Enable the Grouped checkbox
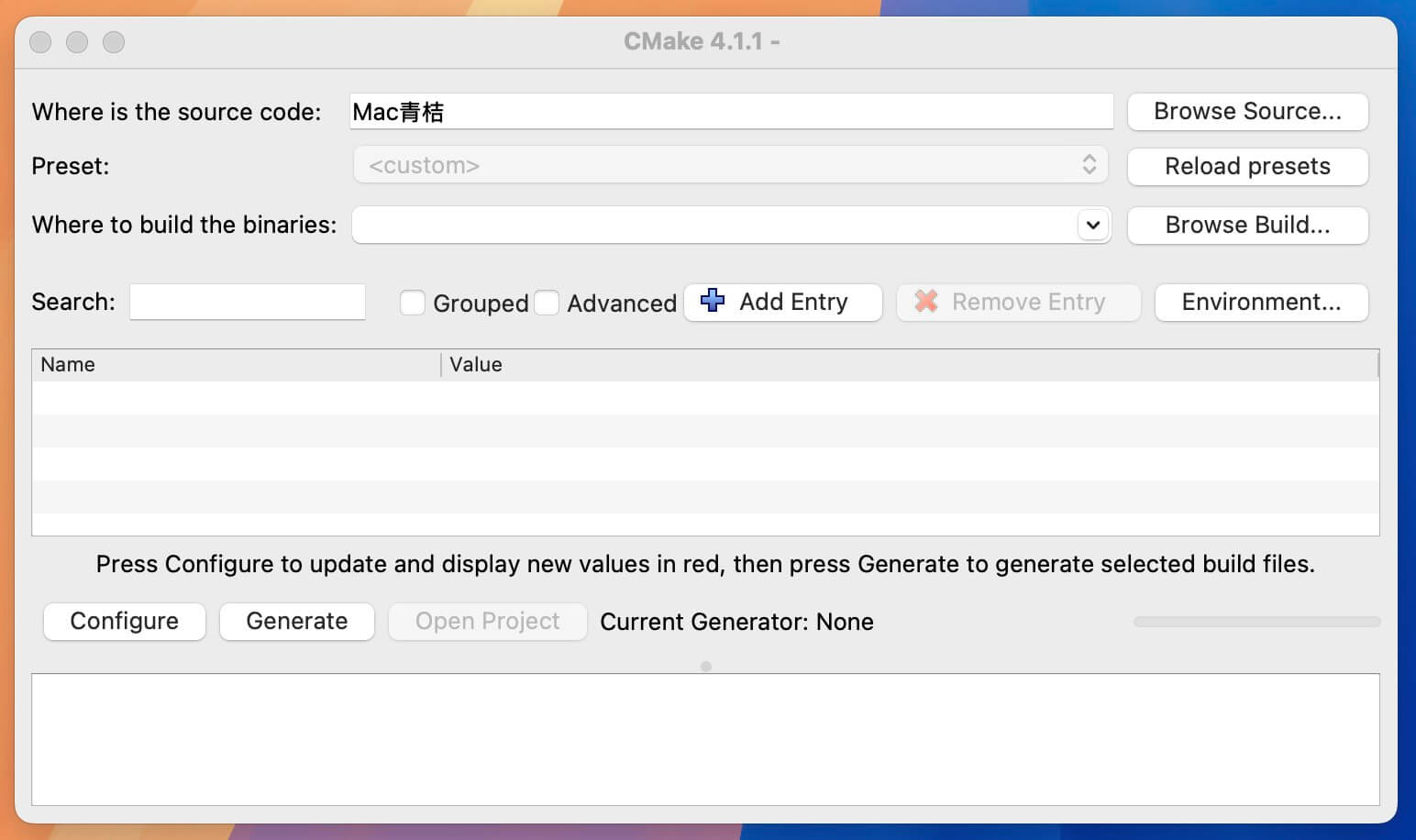This screenshot has height=840, width=1416. point(413,303)
